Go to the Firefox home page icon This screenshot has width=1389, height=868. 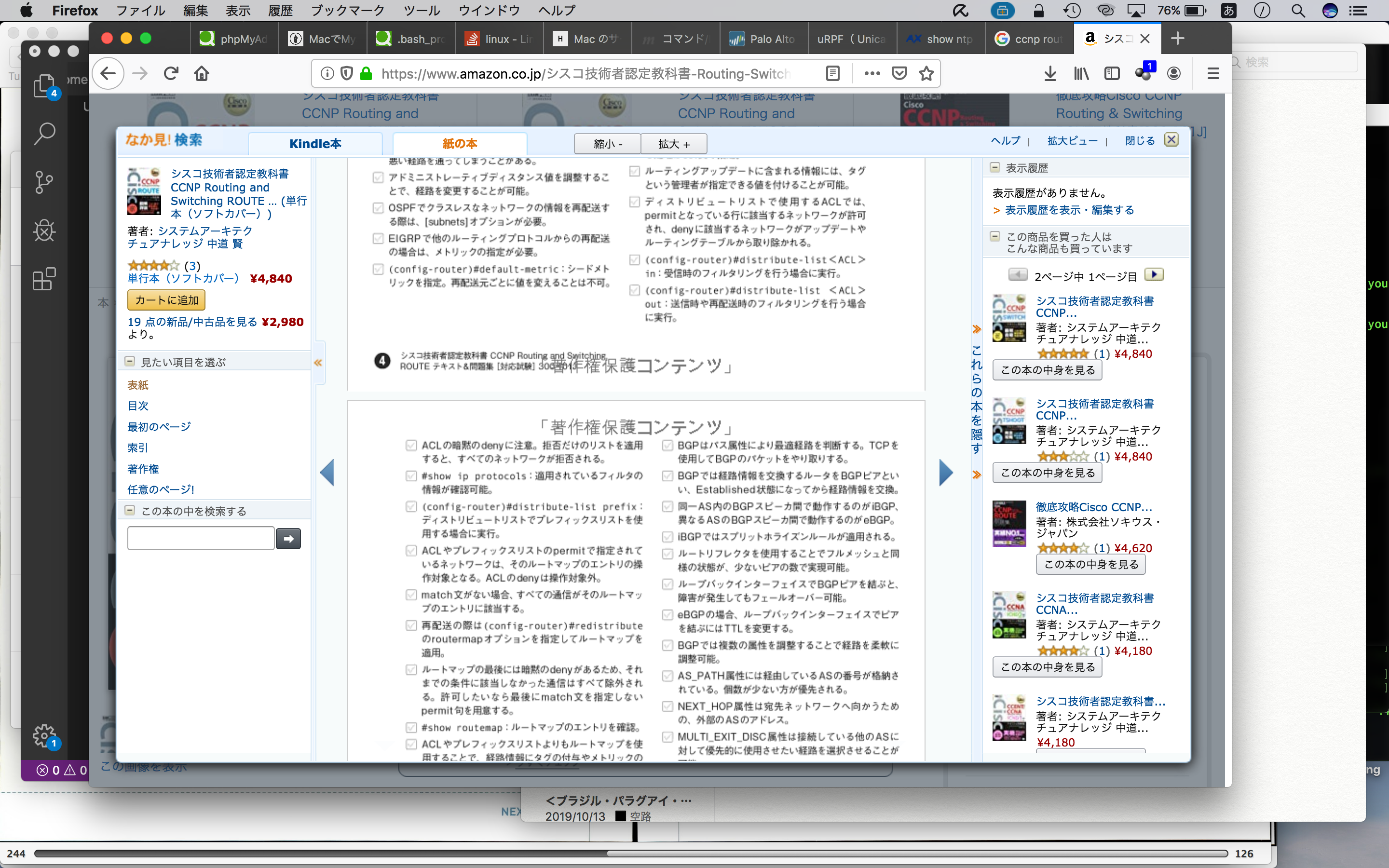point(202,73)
